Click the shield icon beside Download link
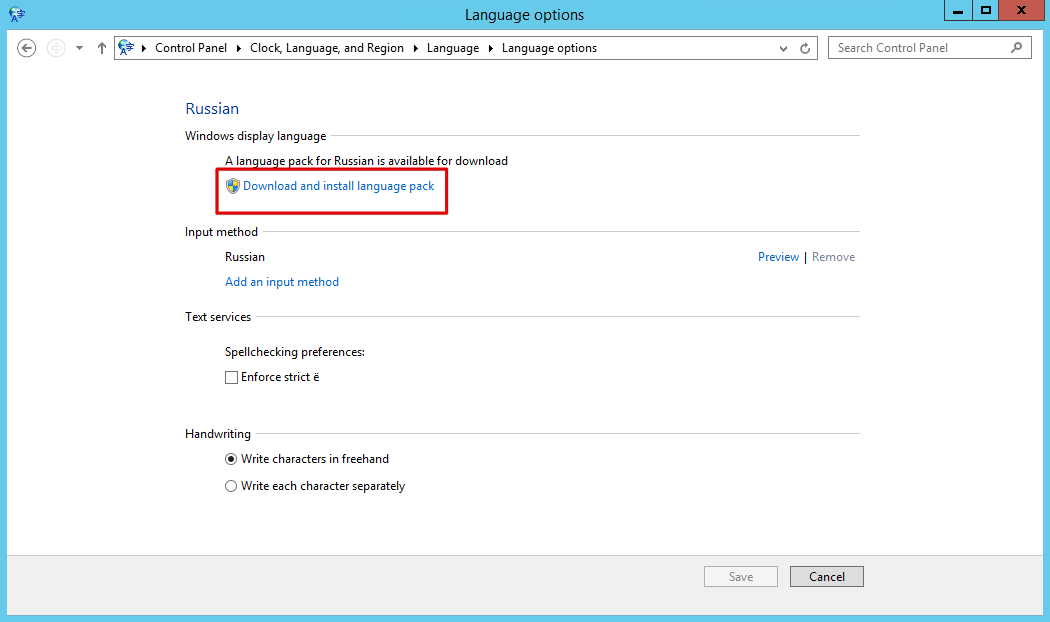 (232, 186)
